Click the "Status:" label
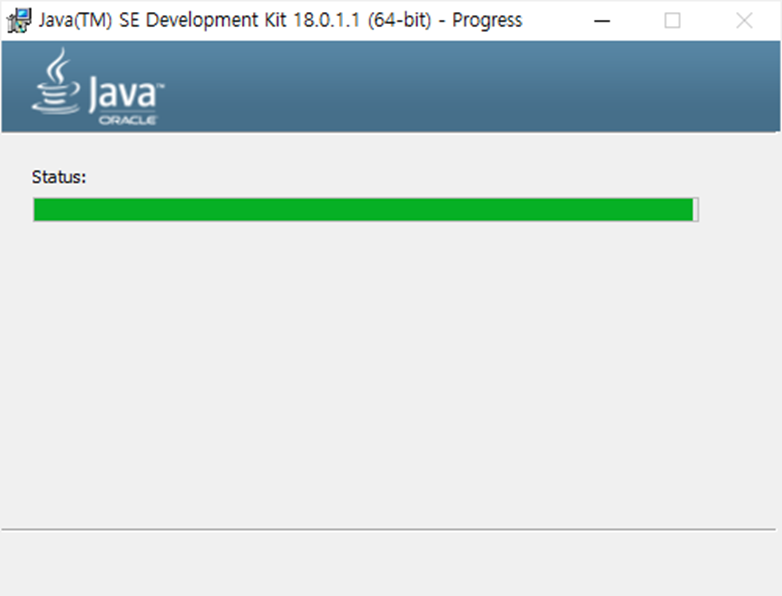This screenshot has height=596, width=782. click(x=59, y=177)
